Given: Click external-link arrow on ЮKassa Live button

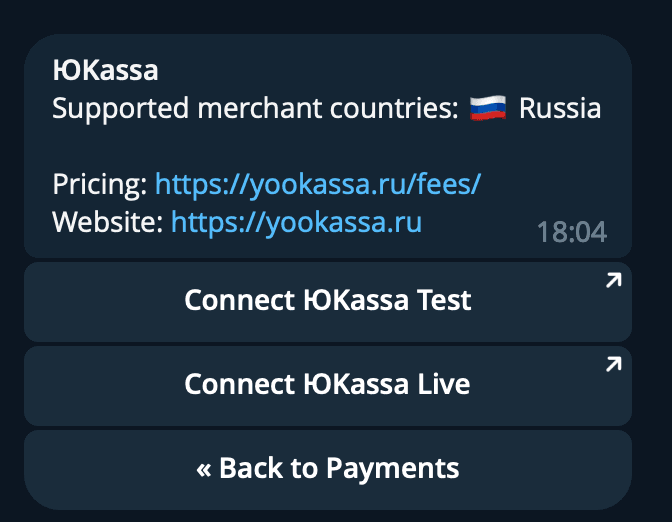Looking at the screenshot, I should pos(613,366).
